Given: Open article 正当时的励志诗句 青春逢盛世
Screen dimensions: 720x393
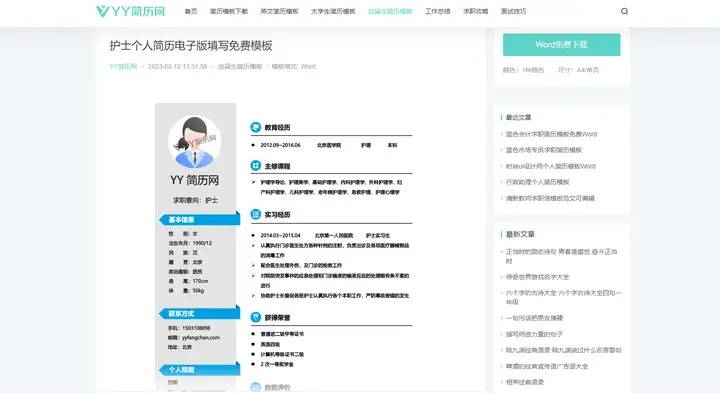Looking at the screenshot, I should point(561,256).
